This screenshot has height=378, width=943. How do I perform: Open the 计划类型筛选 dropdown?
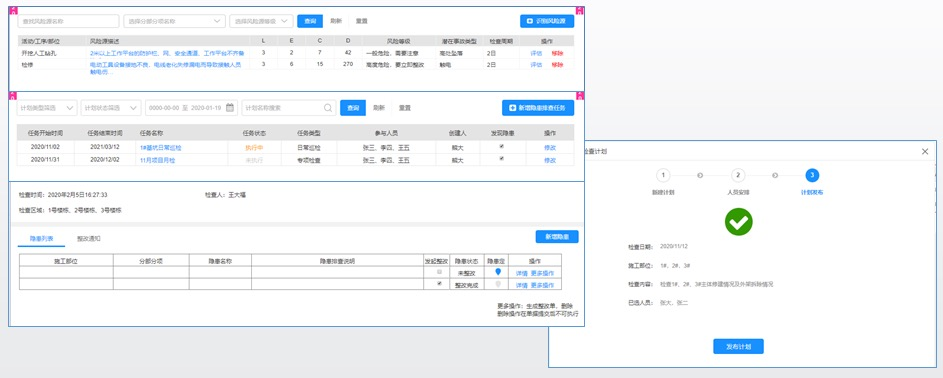(47, 108)
